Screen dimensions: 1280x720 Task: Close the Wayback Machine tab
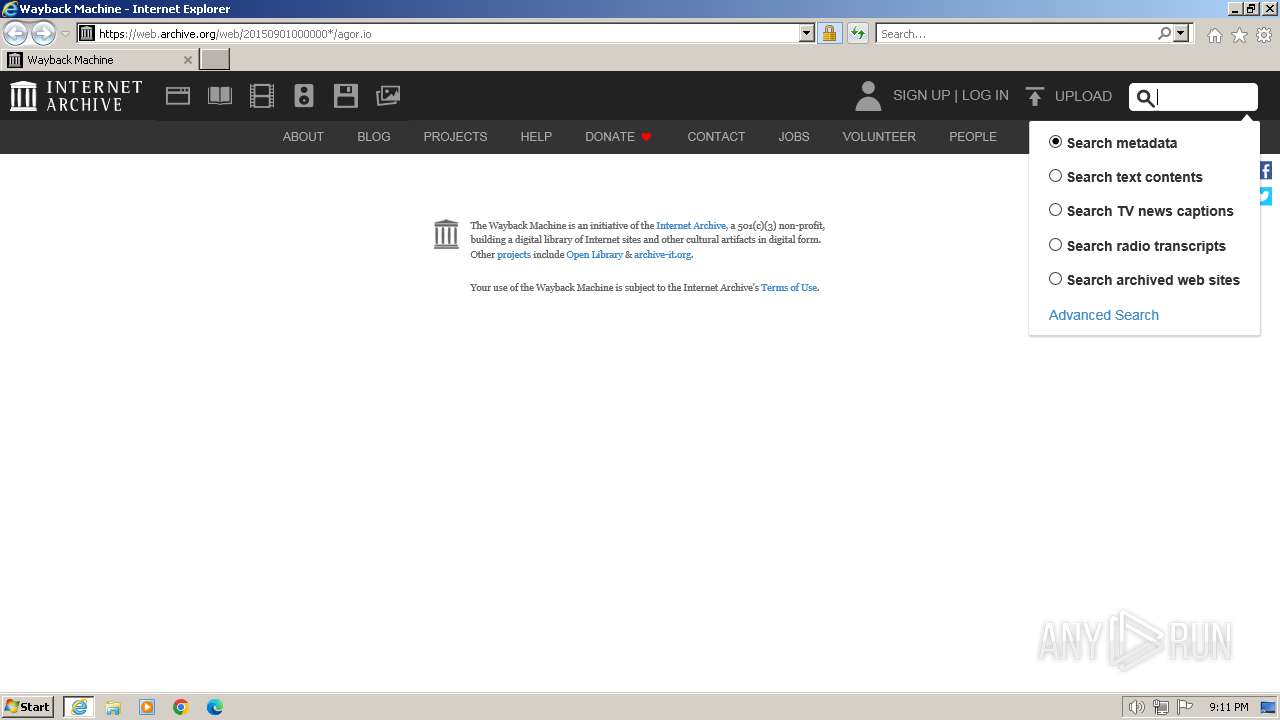pos(187,60)
